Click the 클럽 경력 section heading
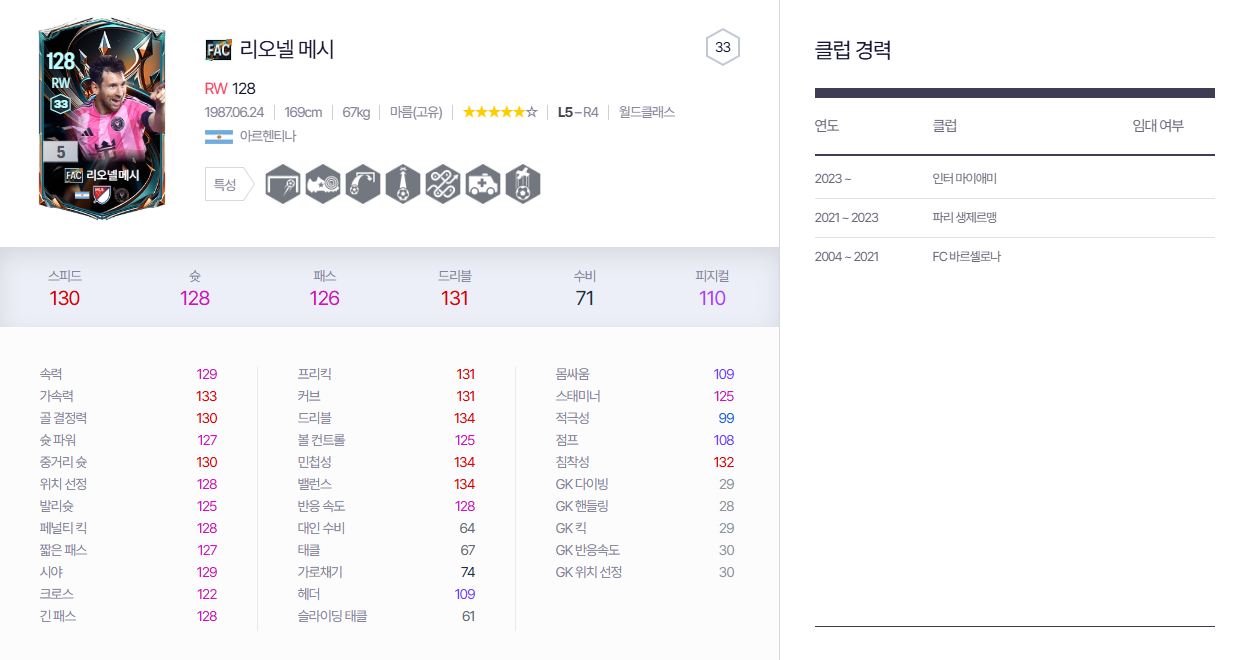Viewport: 1248px width, 660px height. (853, 50)
